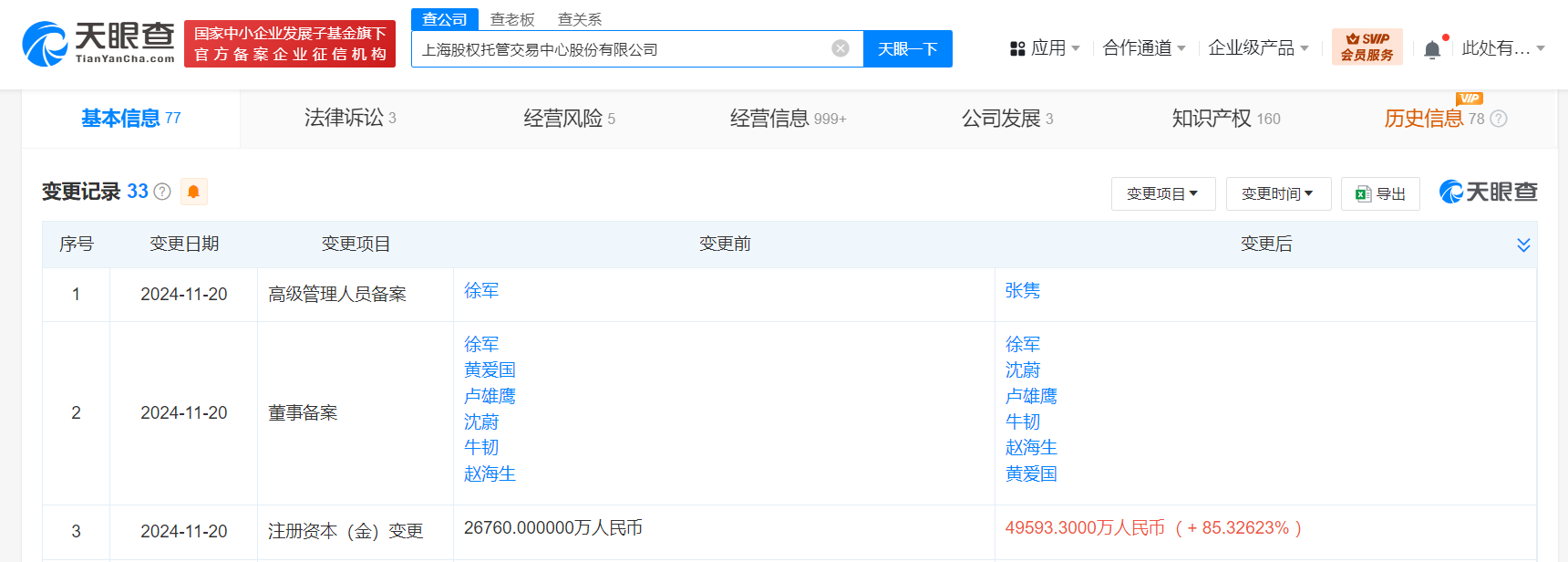
Task: Switch to 查关系 search tab
Action: click(x=580, y=19)
